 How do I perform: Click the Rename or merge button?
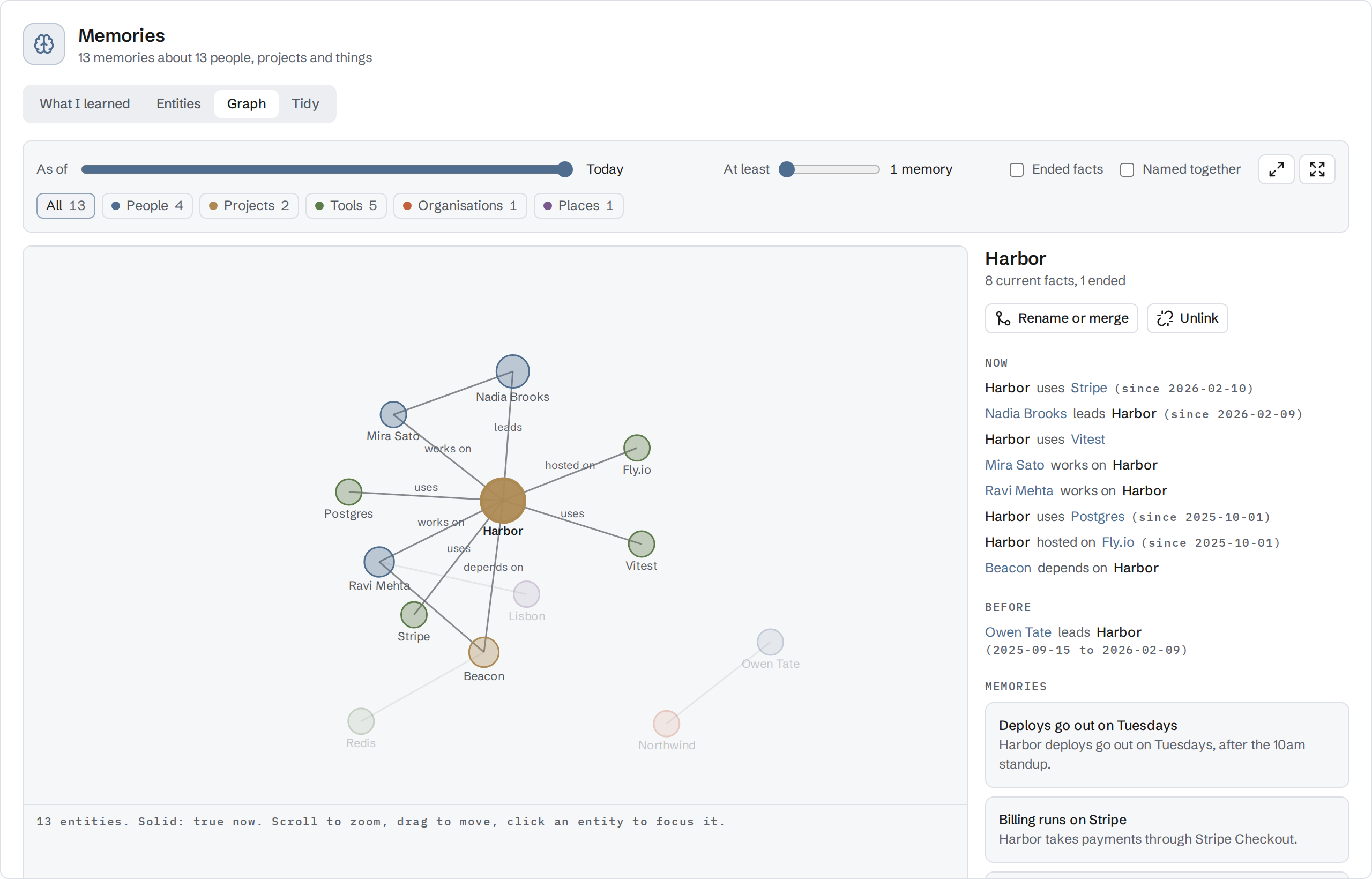pyautogui.click(x=1062, y=318)
